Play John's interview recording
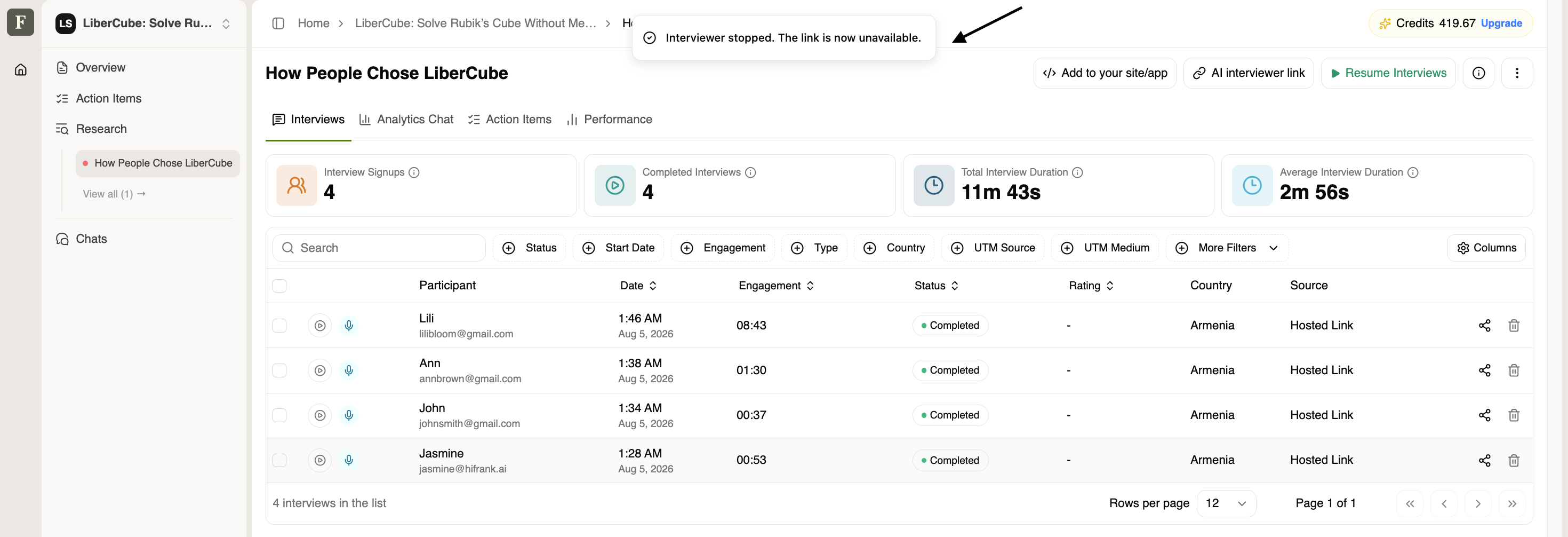 coord(319,415)
